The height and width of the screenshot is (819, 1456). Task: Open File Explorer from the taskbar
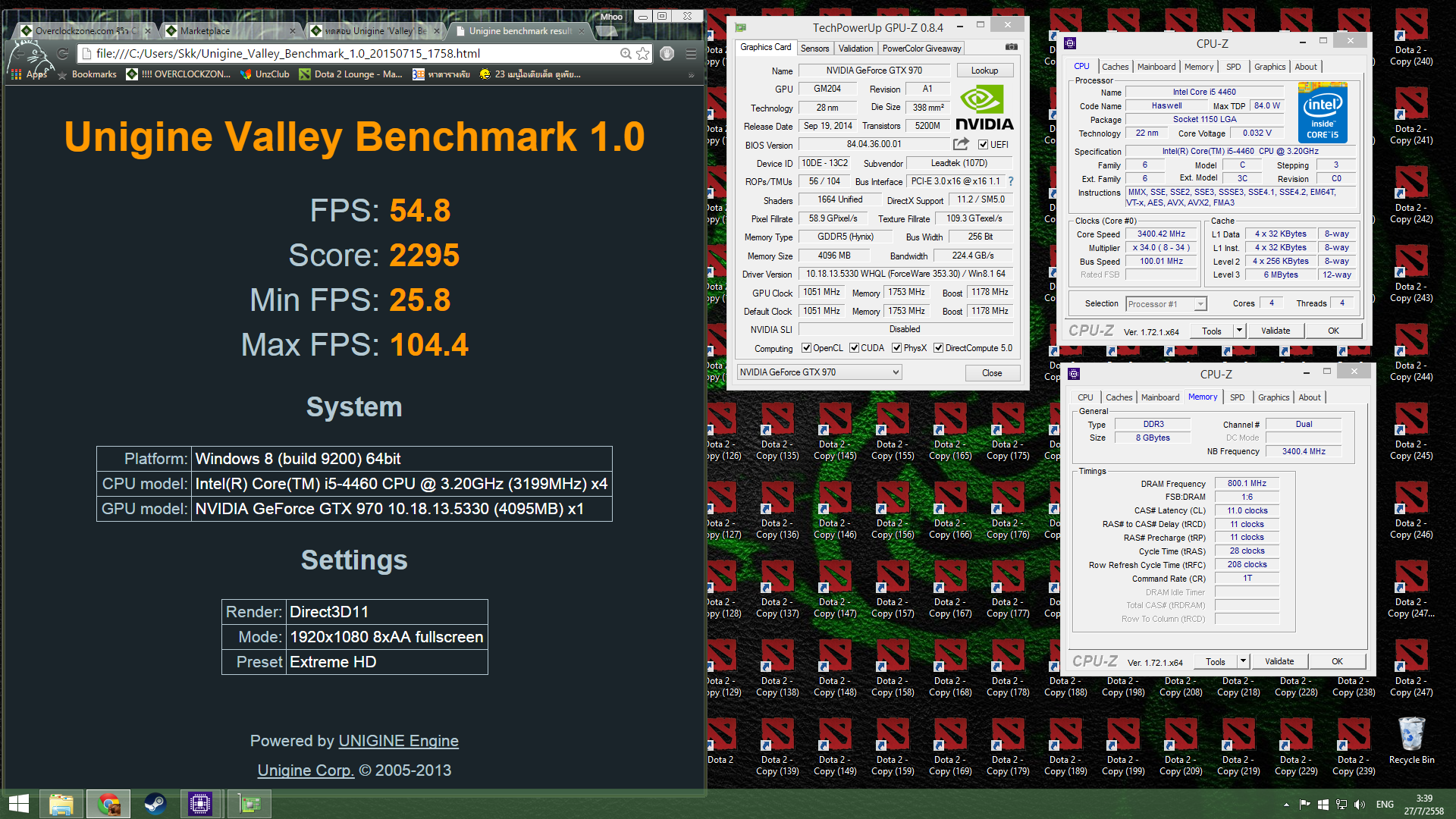[x=61, y=804]
